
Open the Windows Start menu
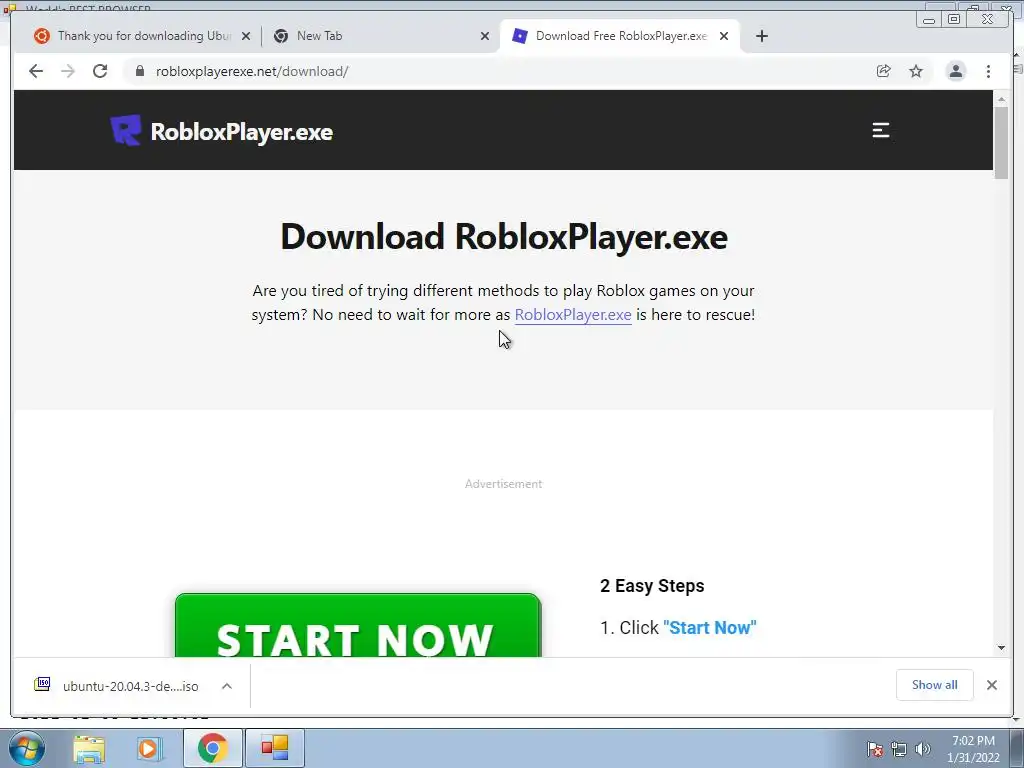27,748
